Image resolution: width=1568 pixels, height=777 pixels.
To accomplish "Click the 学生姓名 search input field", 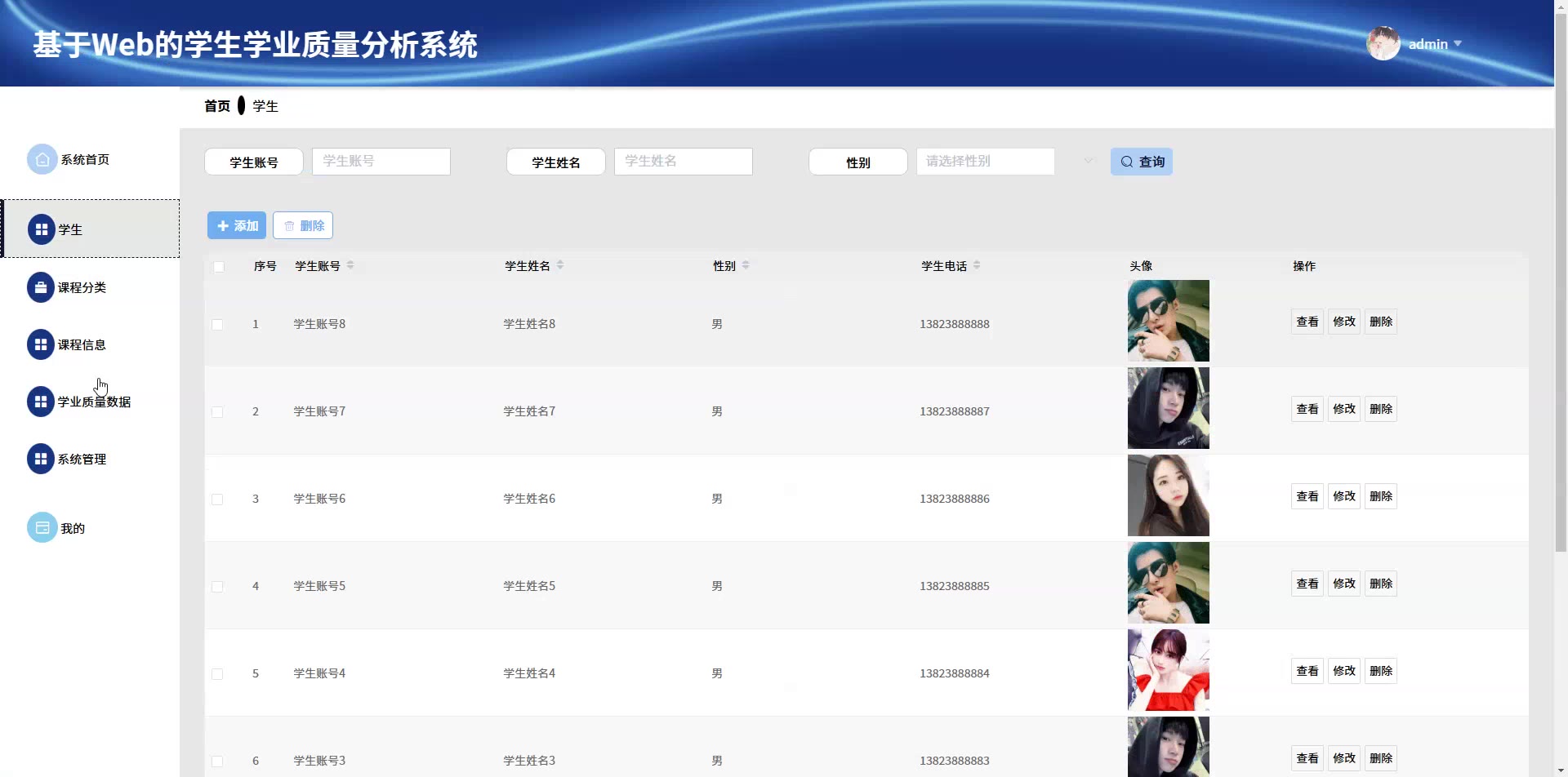I will 683,162.
